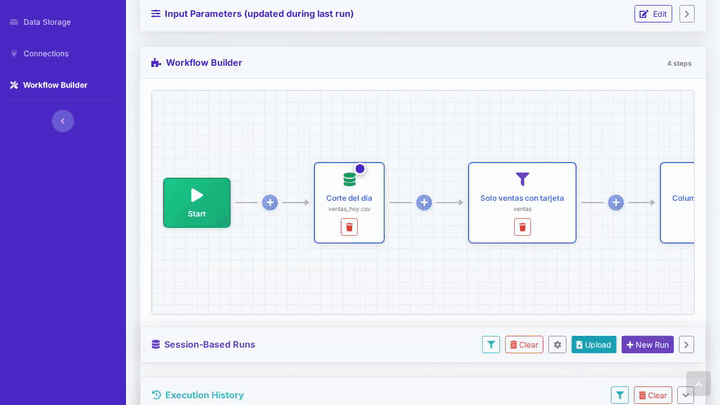Delete the Solo ventas con tarjeta step

tap(522, 227)
